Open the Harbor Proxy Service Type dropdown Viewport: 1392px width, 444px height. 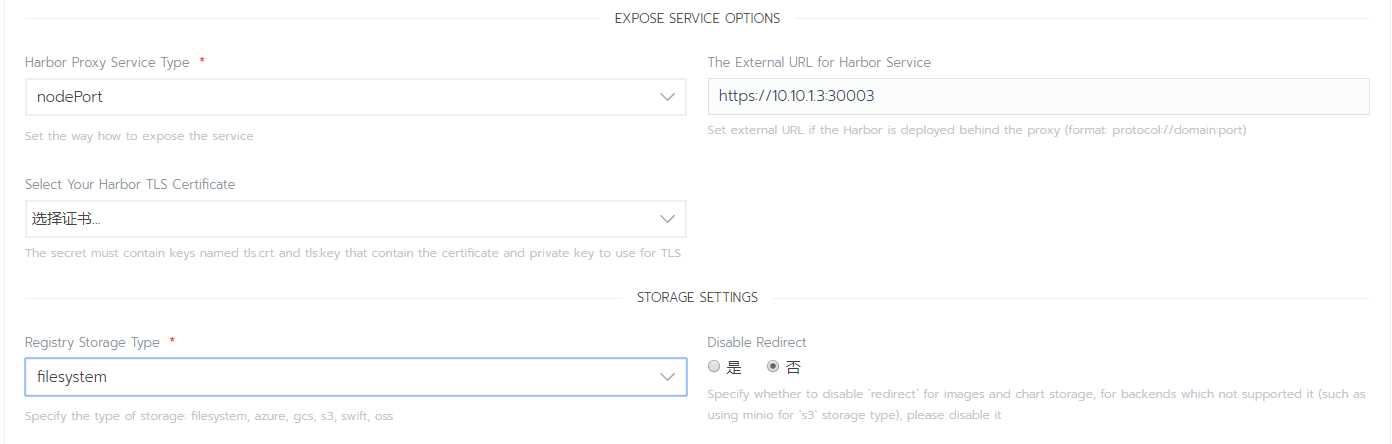pos(355,97)
